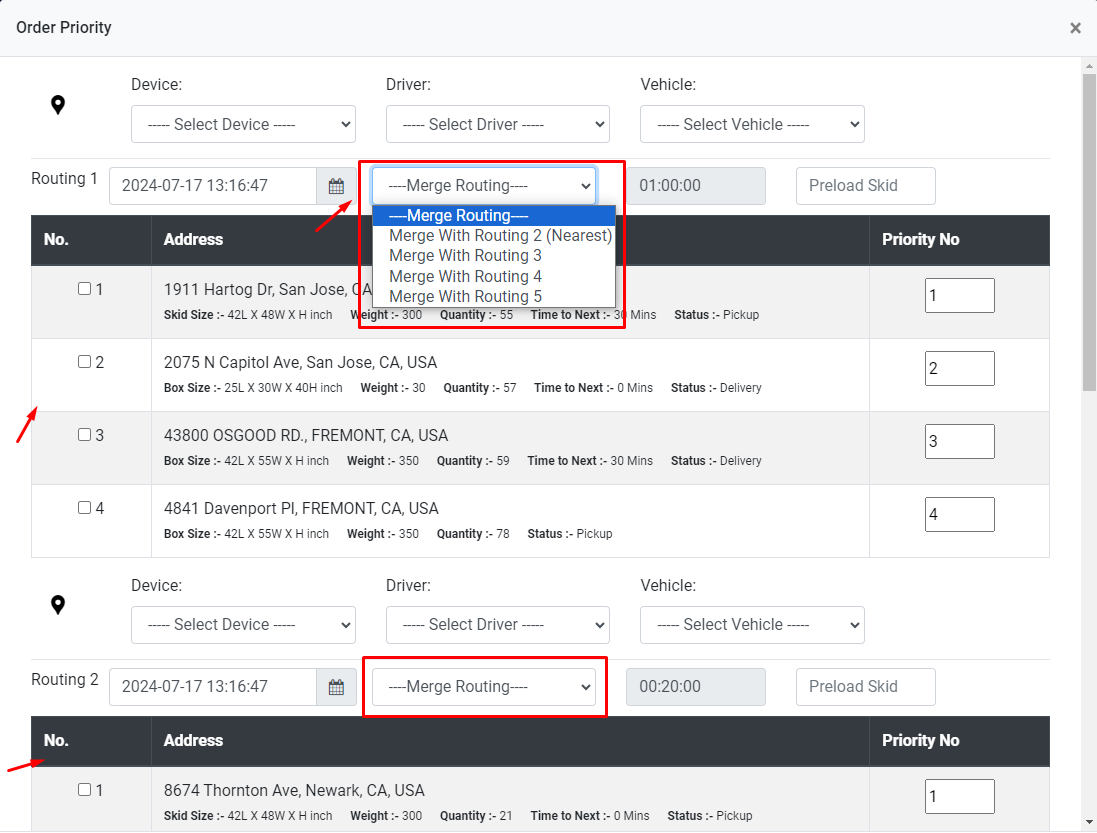Focus the Routing 1 Preload Skid field
1097x833 pixels.
[x=865, y=186]
